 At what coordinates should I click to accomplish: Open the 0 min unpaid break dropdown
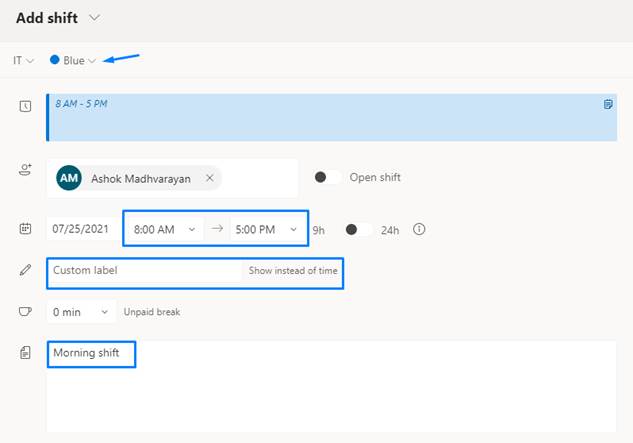click(81, 312)
